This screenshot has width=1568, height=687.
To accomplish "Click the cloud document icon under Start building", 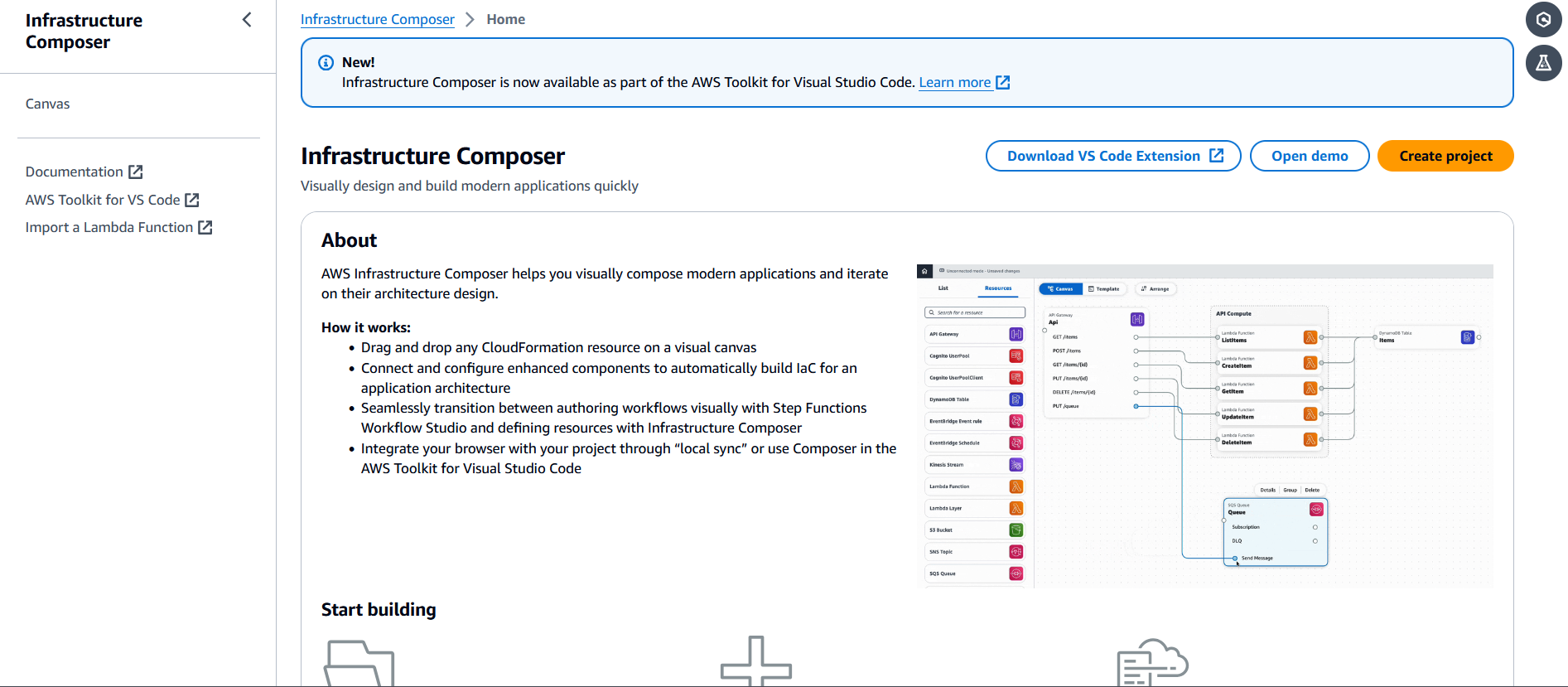I will 1152,662.
